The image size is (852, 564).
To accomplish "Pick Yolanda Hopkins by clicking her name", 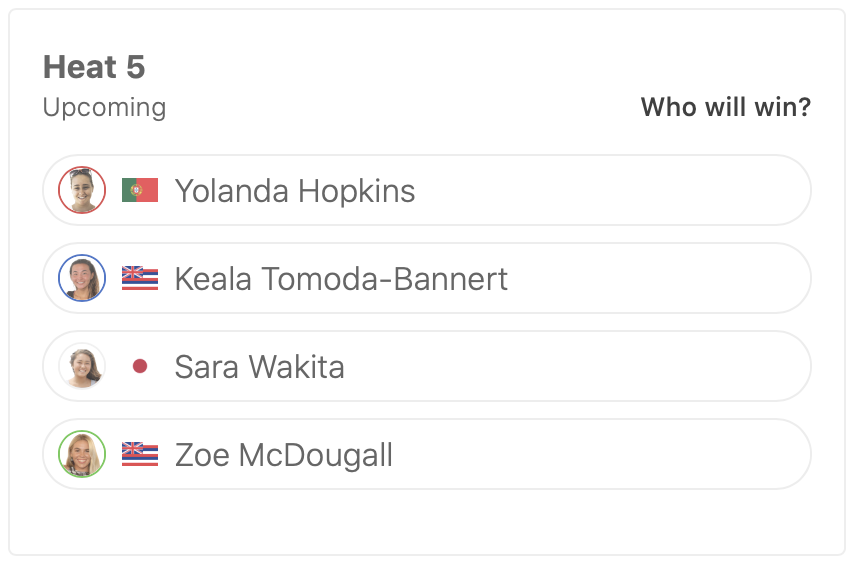I will 295,190.
